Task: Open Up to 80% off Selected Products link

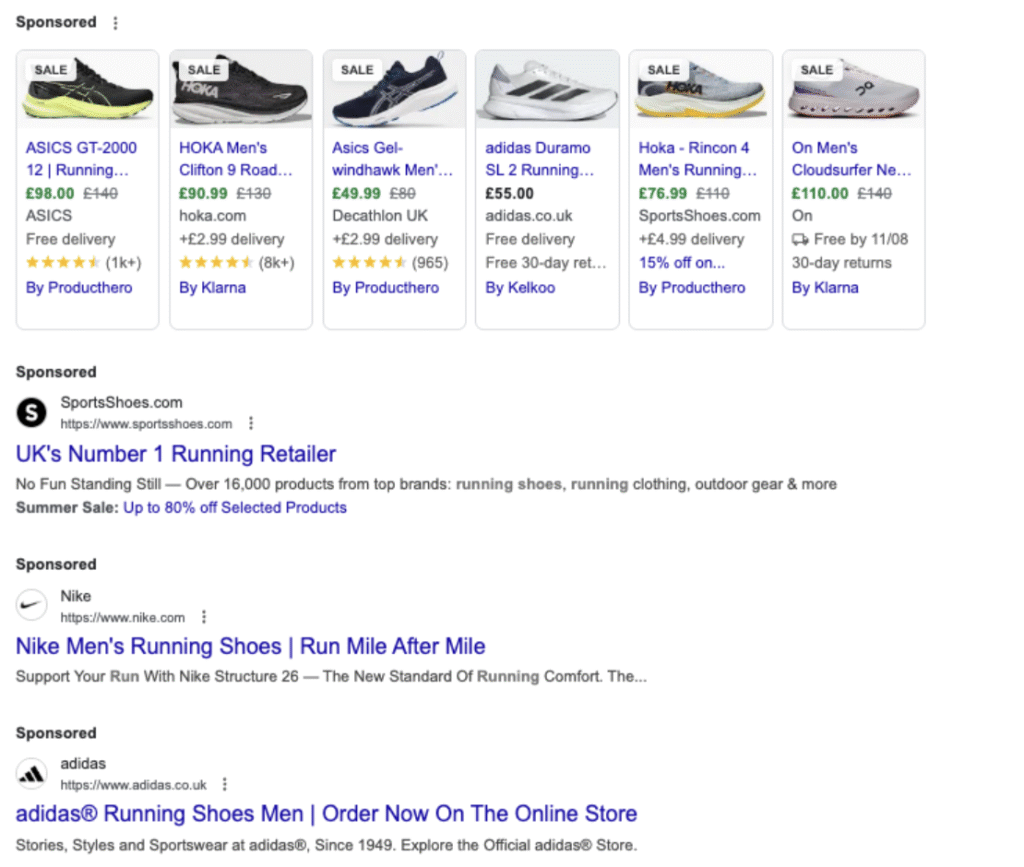Action: [235, 508]
